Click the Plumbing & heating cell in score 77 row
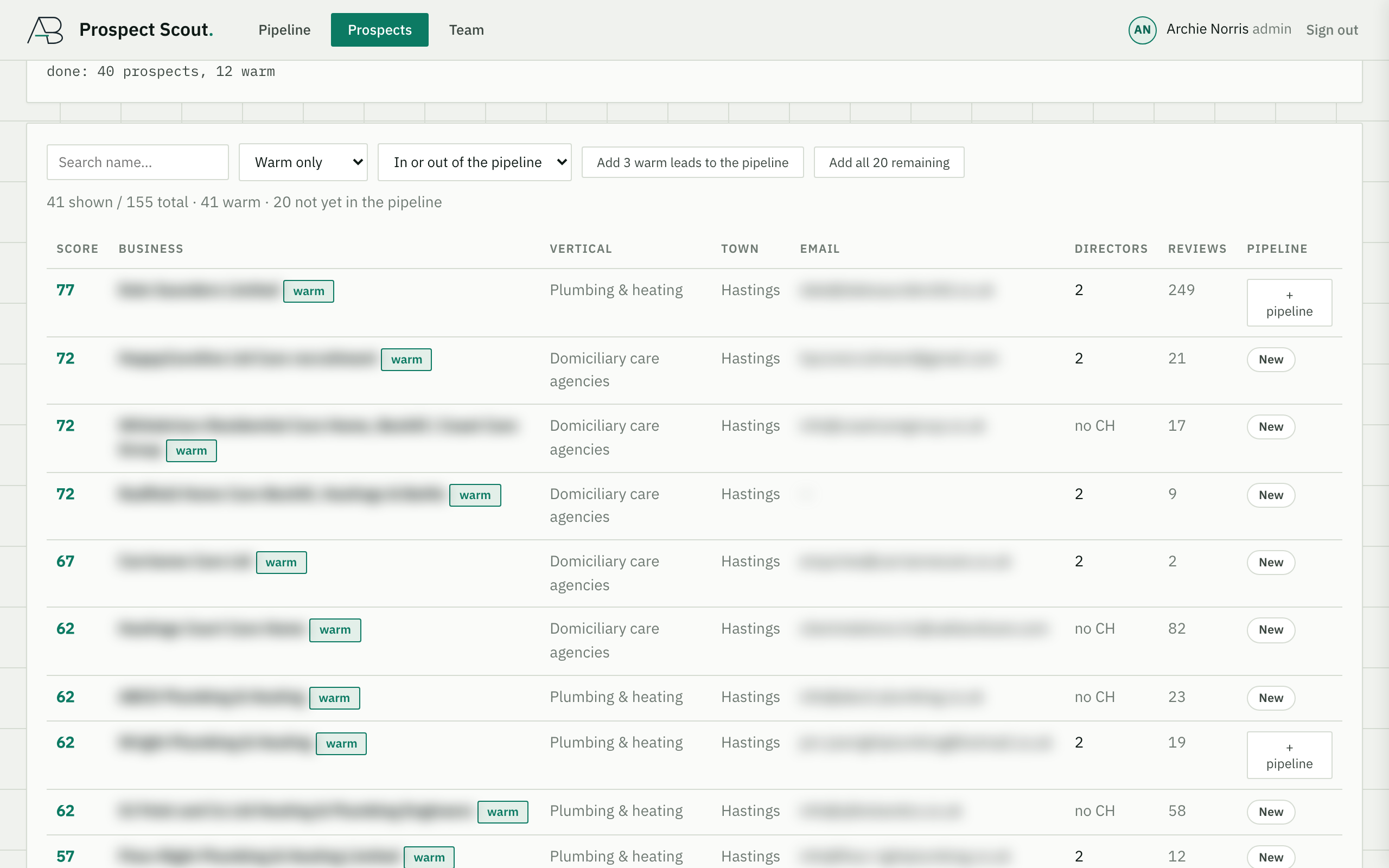 (x=616, y=290)
